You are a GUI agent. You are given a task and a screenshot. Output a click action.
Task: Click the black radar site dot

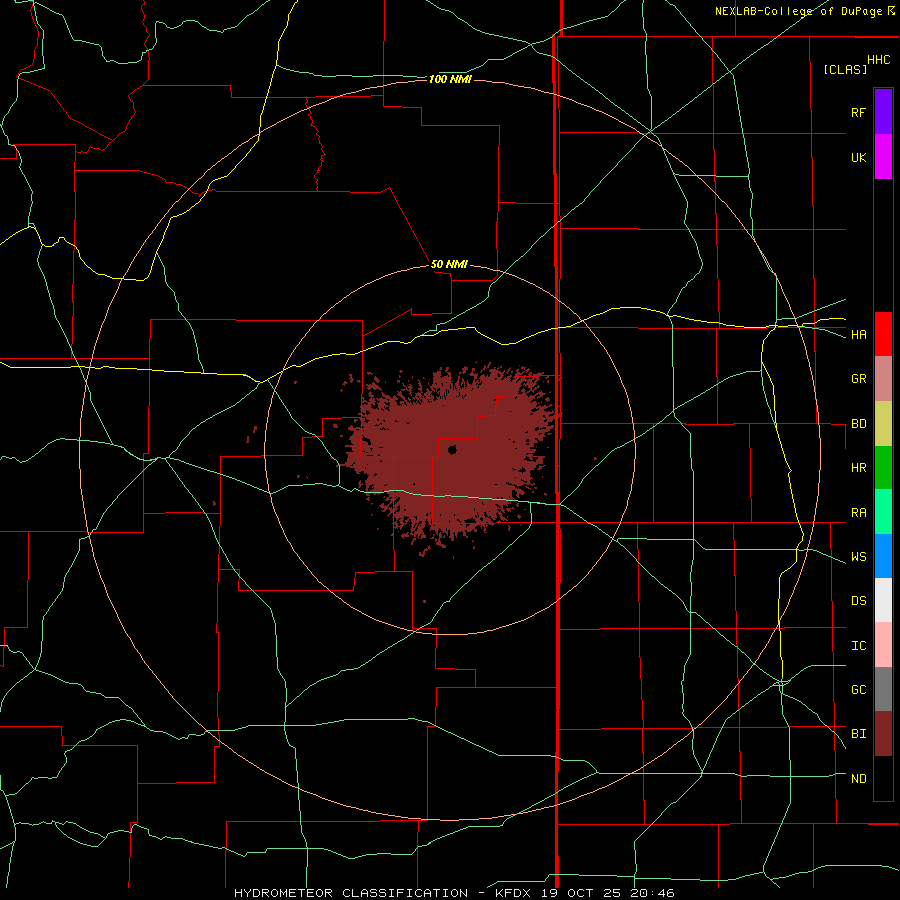point(452,450)
